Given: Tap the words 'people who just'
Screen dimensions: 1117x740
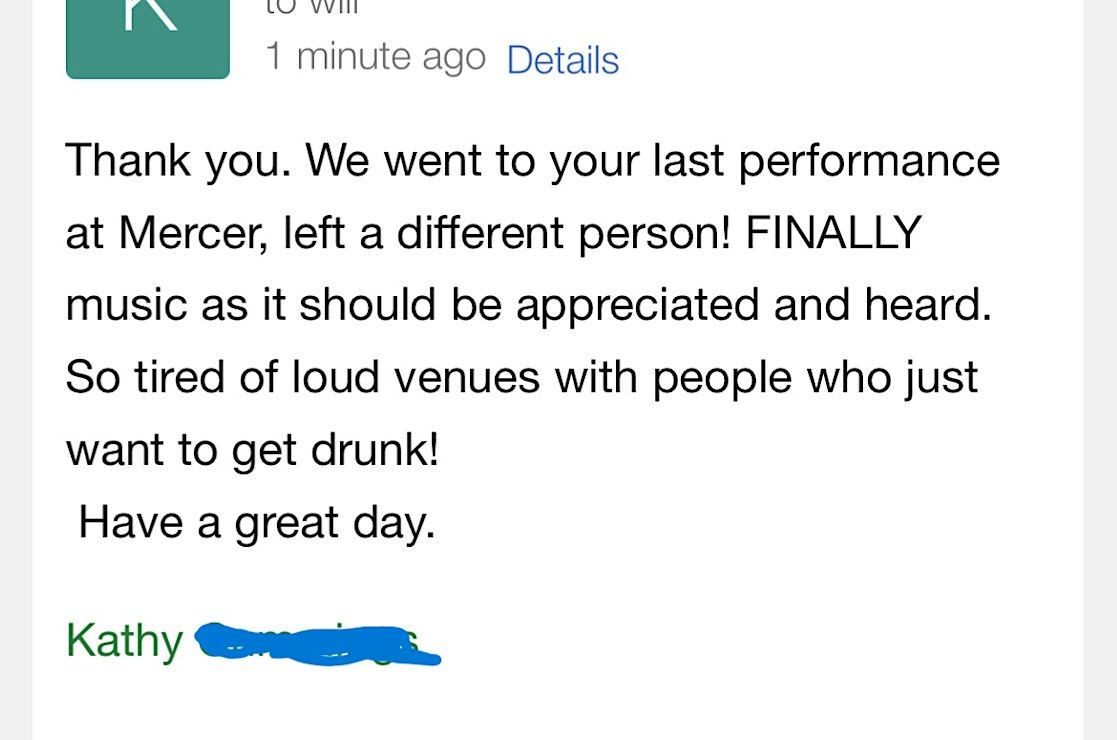Looking at the screenshot, I should pos(815,377).
